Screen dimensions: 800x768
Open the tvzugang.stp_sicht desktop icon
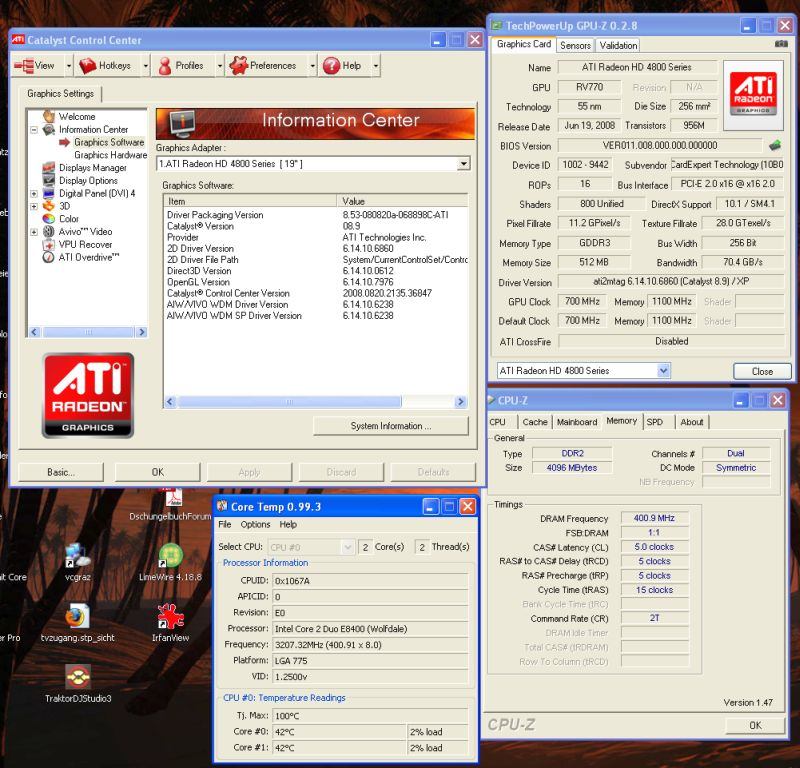[x=78, y=623]
